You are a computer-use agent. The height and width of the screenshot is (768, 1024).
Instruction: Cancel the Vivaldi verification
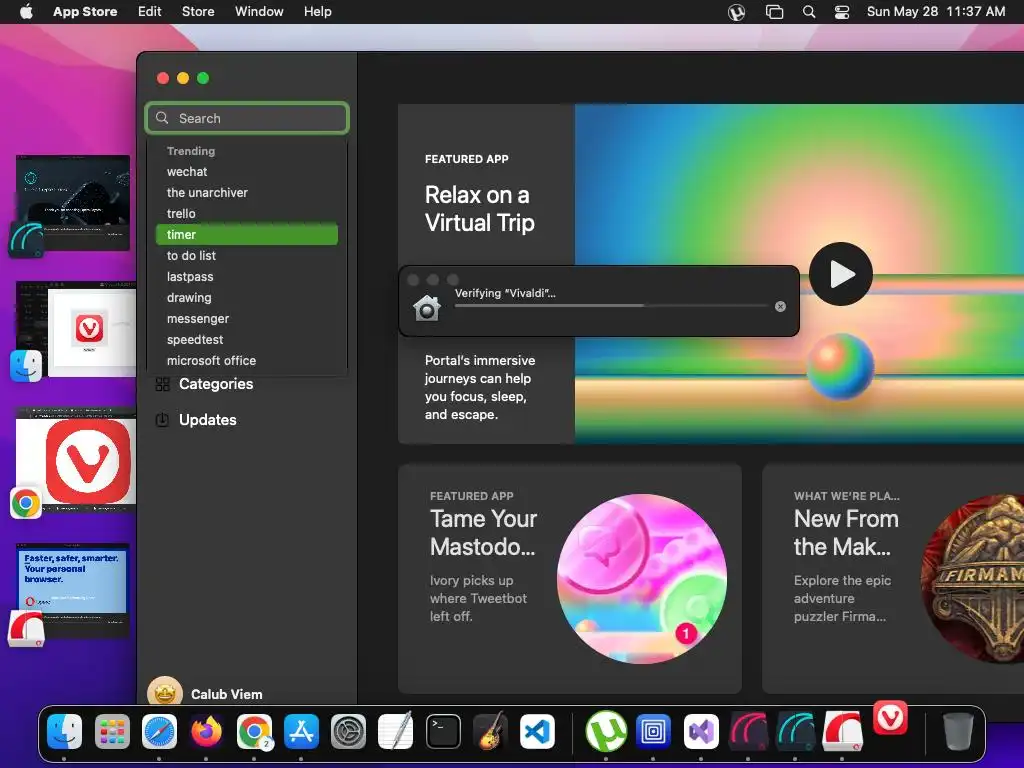(780, 306)
